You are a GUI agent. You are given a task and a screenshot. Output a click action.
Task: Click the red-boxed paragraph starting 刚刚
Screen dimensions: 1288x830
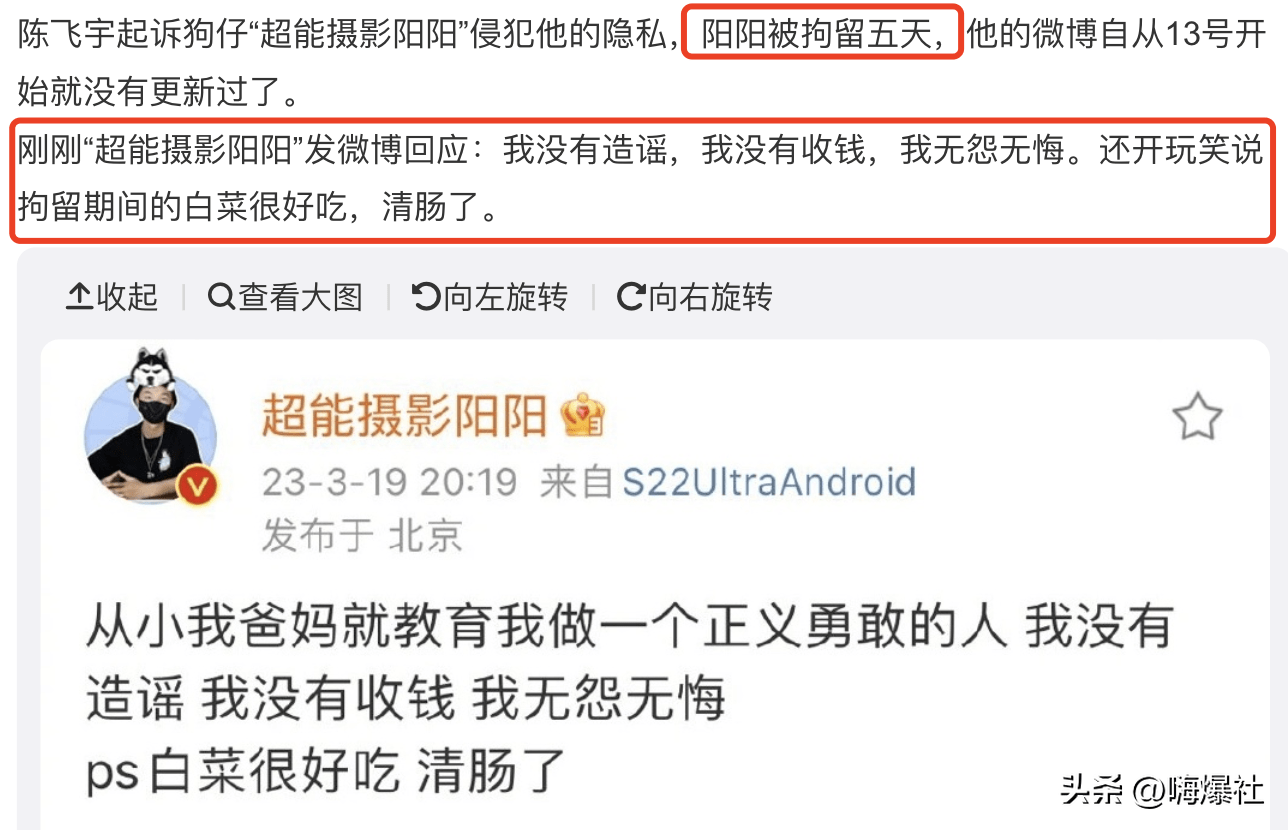pyautogui.click(x=643, y=180)
